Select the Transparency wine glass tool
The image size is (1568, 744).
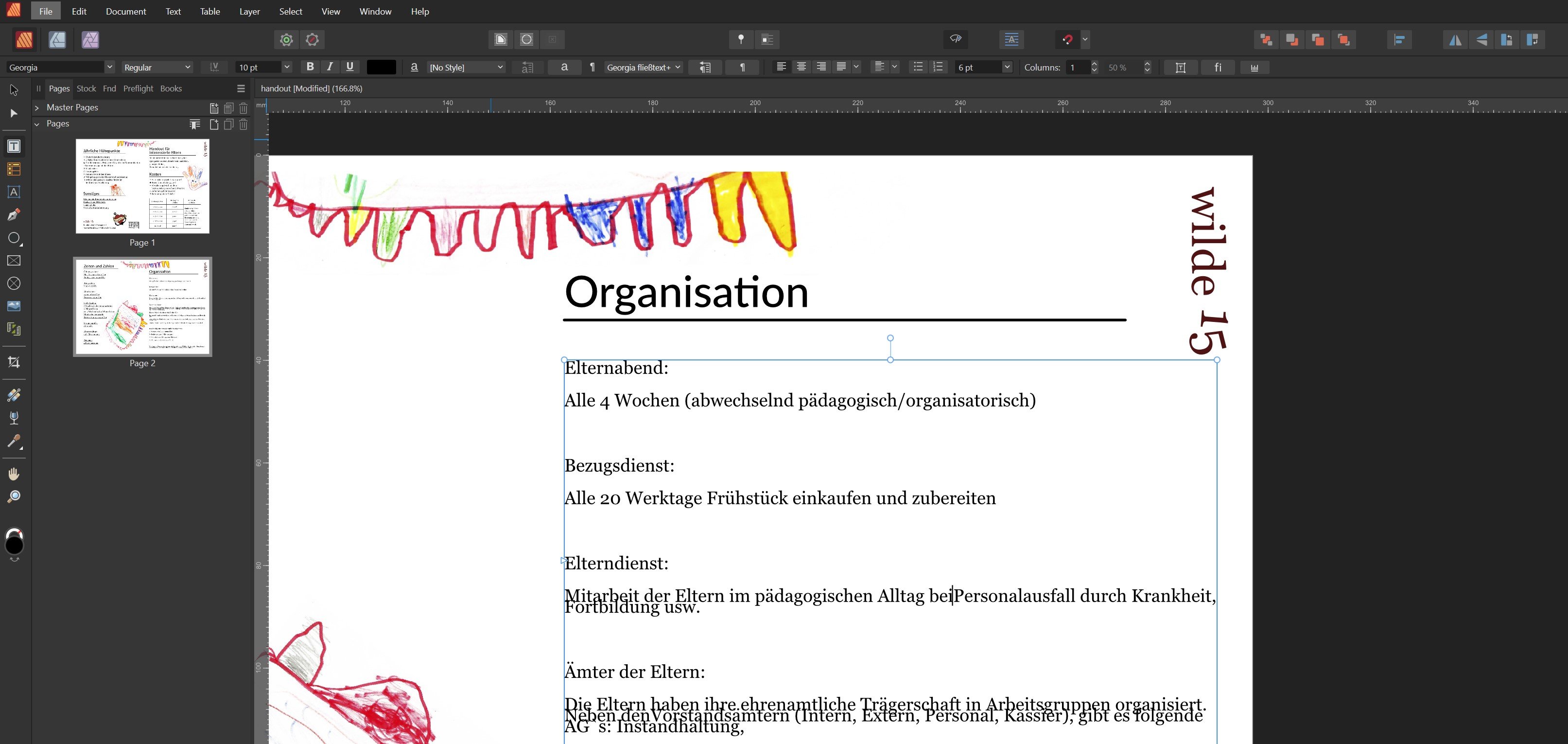point(14,418)
